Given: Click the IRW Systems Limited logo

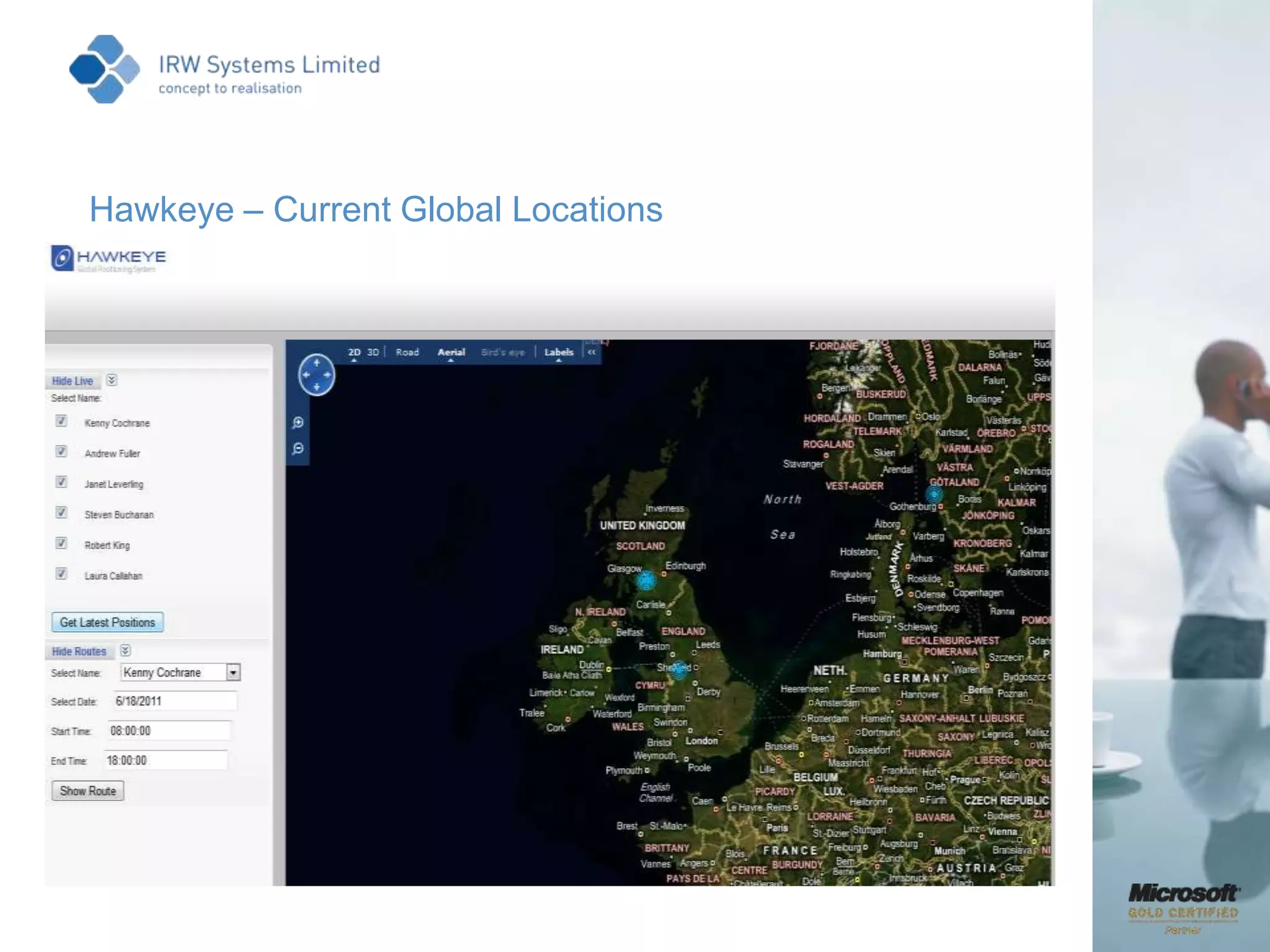Looking at the screenshot, I should [224, 69].
